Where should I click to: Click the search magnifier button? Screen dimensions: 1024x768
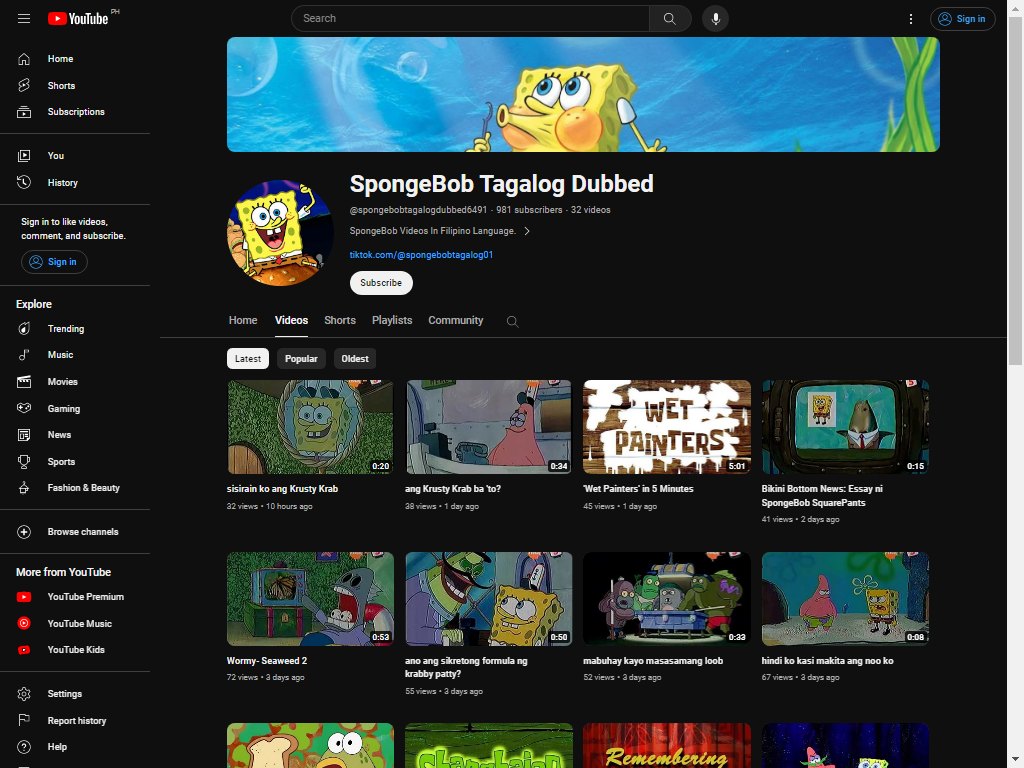pyautogui.click(x=670, y=18)
